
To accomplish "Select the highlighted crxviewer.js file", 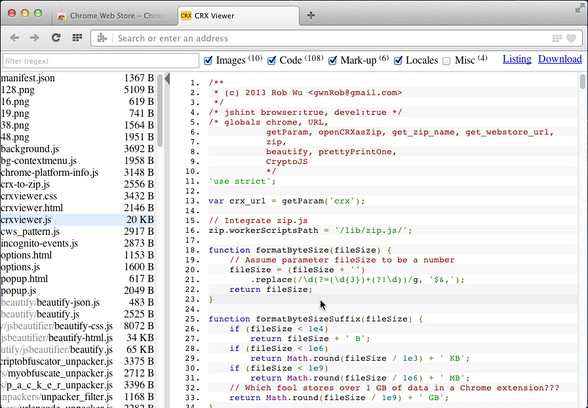I will [77, 220].
